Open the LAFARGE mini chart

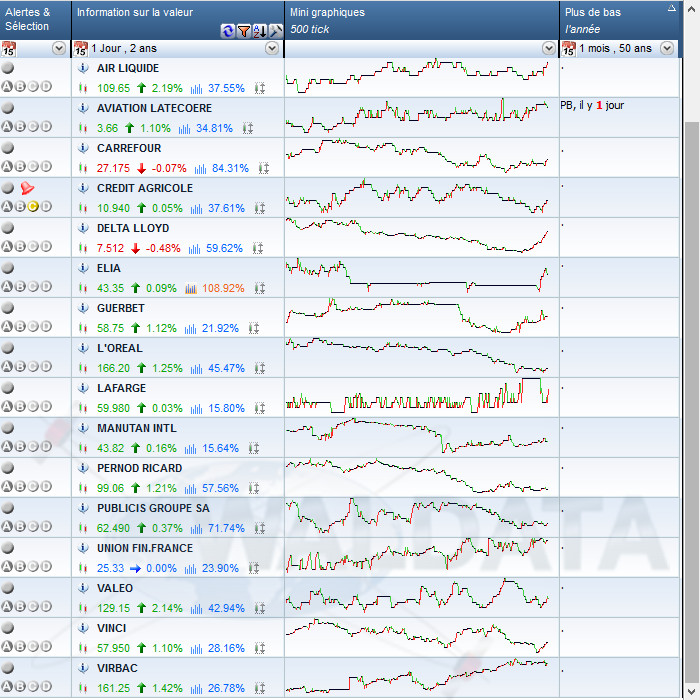click(x=421, y=397)
